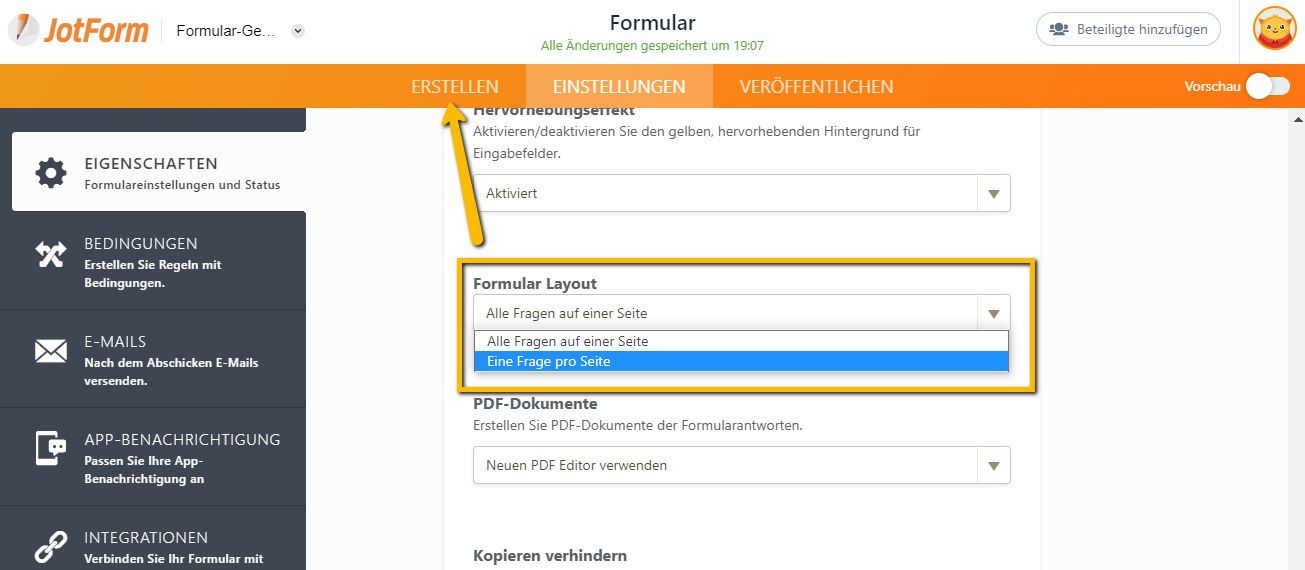Click the Integrationen chain link icon
Viewport: 1305px width, 570px height.
coord(51,547)
